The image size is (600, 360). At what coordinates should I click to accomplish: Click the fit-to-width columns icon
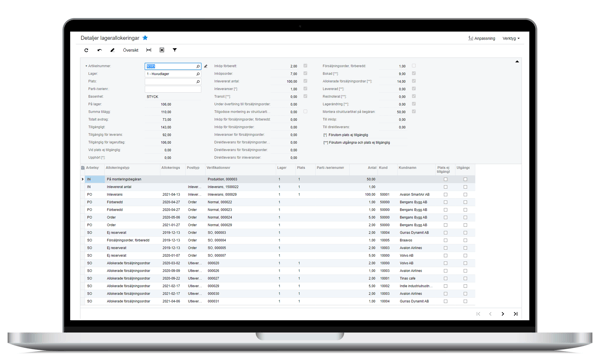pos(149,50)
